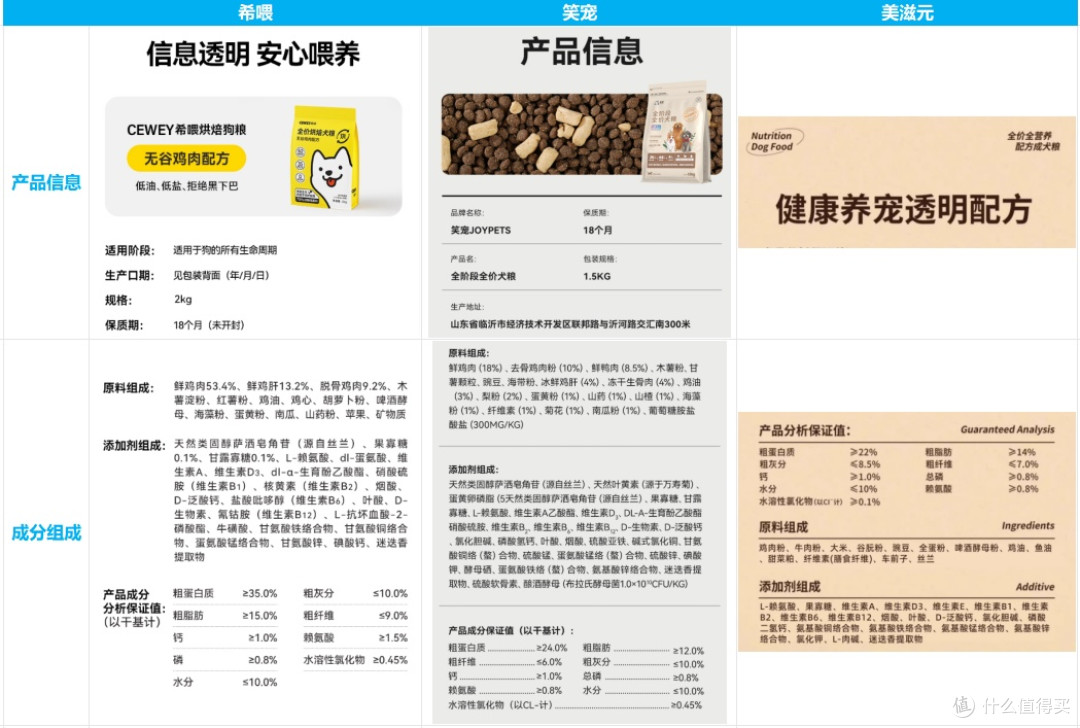Select the "2kg" specification value

pyautogui.click(x=183, y=300)
